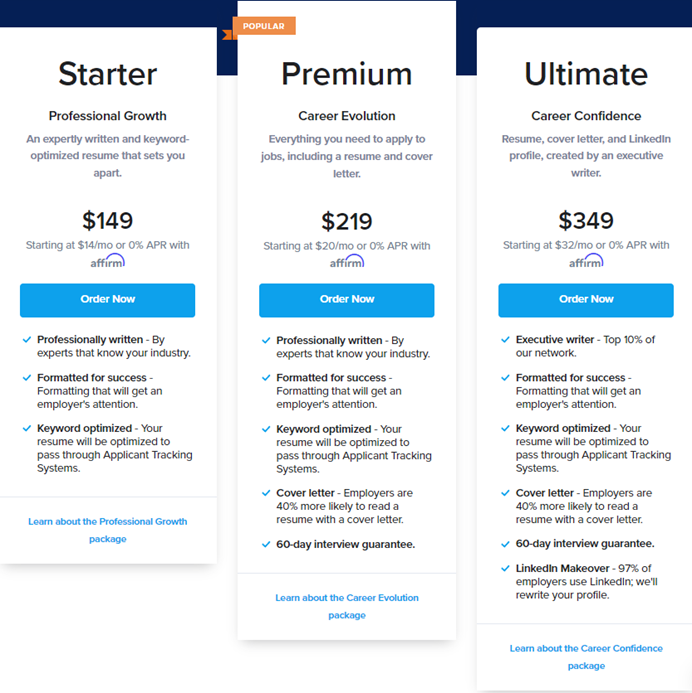The height and width of the screenshot is (693, 692).
Task: Click the Premium Cover letter checkmark
Action: 266,493
